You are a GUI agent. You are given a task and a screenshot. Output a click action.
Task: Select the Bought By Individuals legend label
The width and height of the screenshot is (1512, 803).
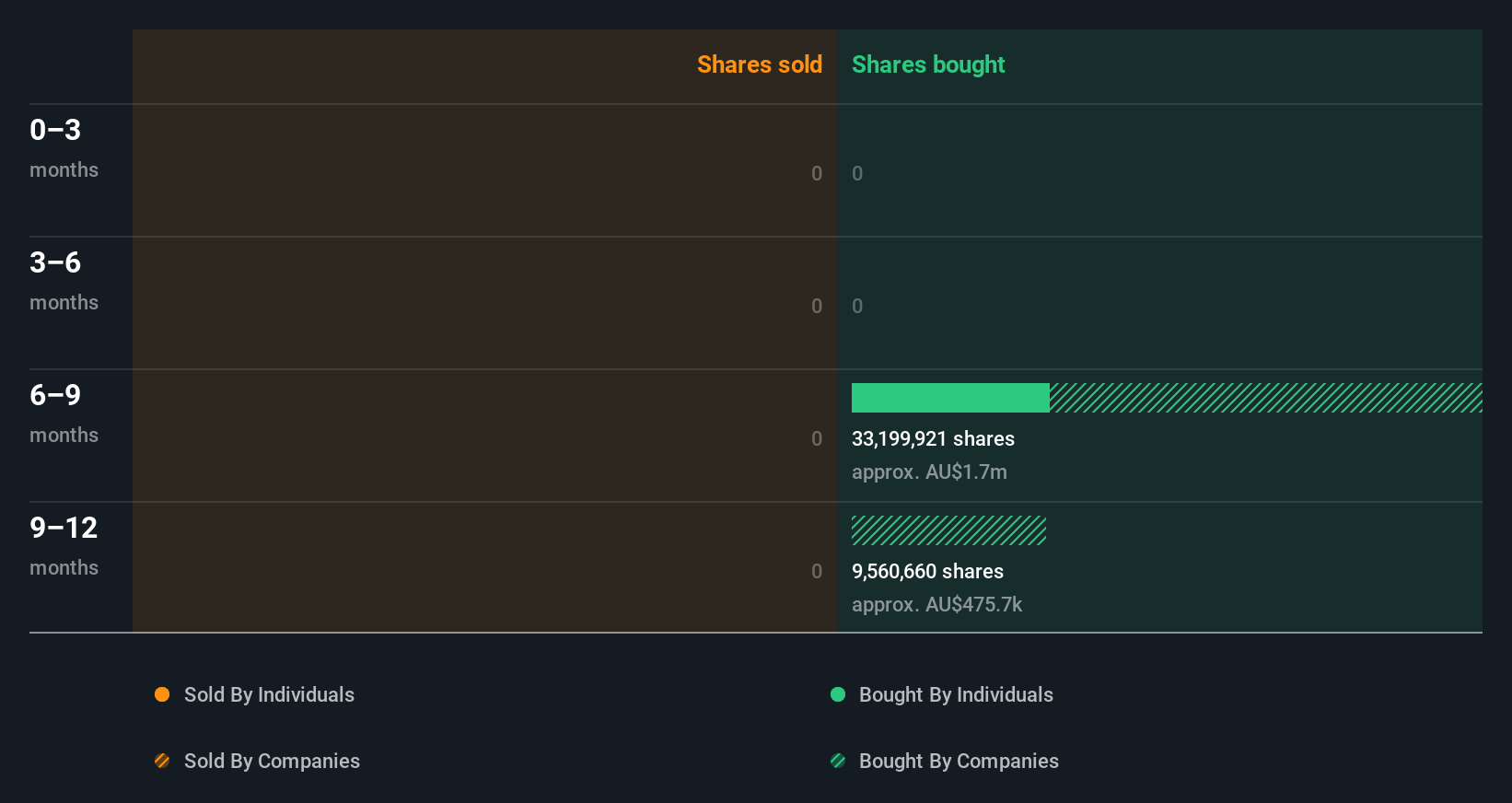tap(956, 695)
